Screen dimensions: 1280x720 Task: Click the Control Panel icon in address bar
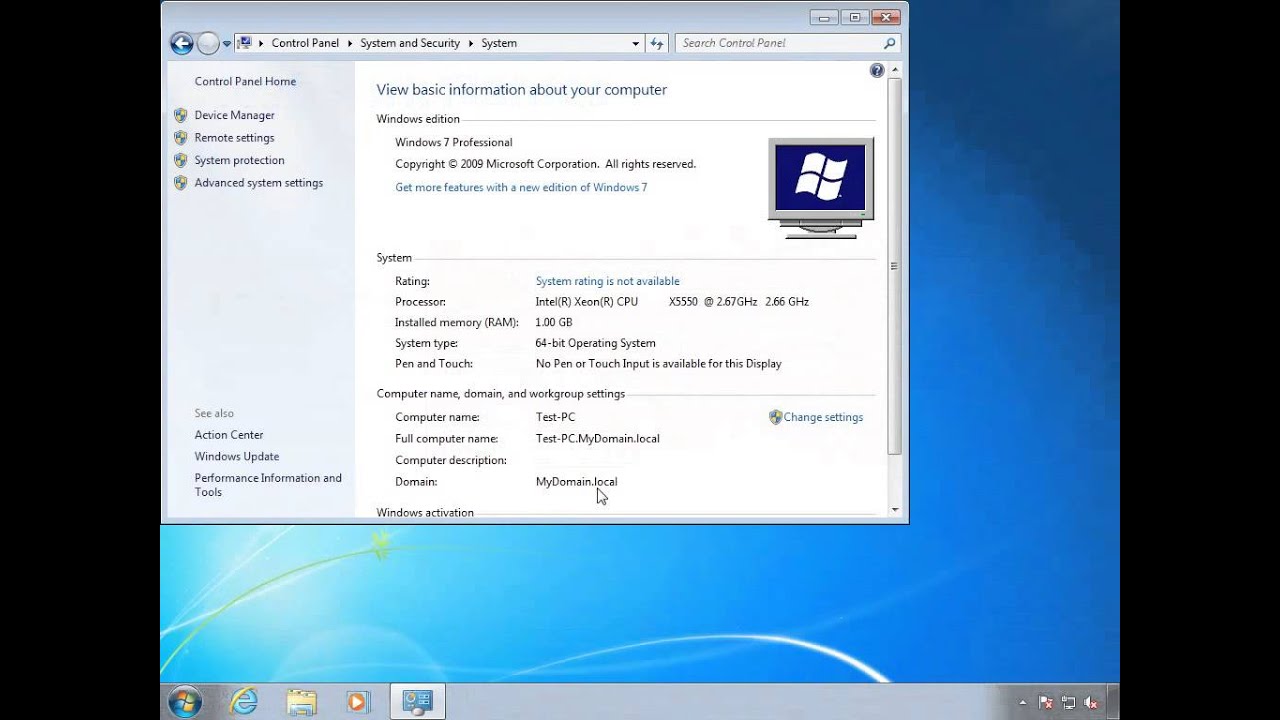(x=244, y=43)
